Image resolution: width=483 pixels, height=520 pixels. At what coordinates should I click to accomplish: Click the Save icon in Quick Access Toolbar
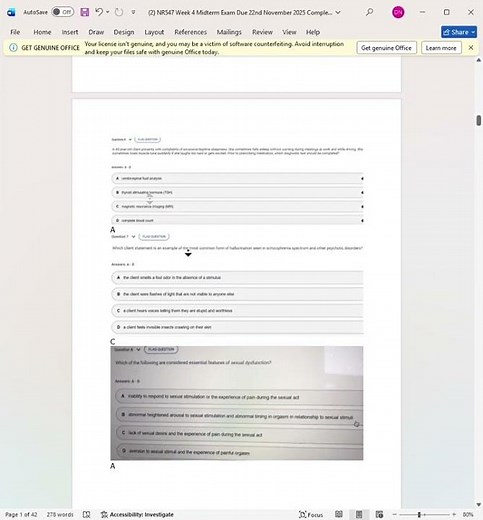coord(85,12)
